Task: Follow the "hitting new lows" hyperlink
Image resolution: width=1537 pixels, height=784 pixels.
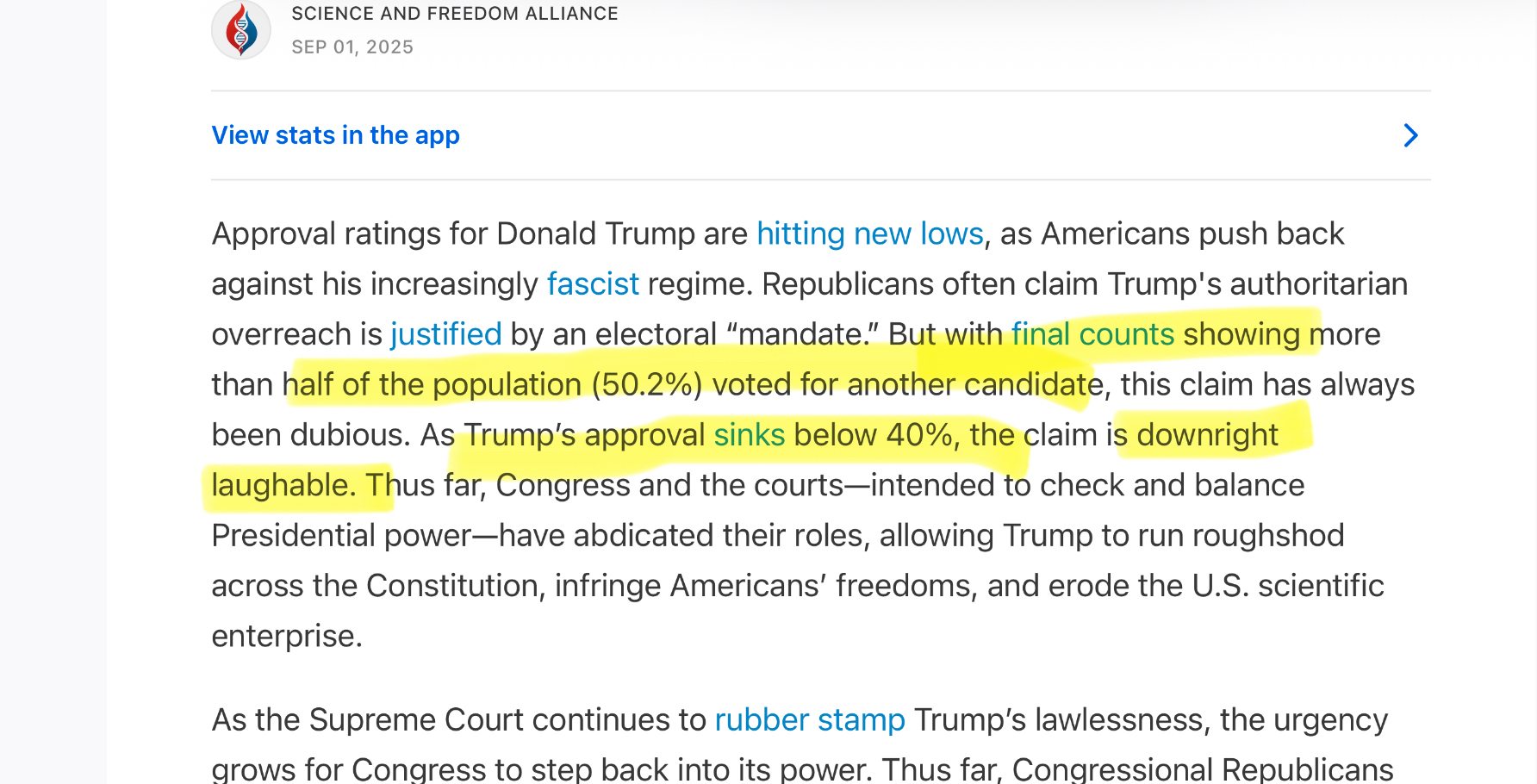Action: (x=870, y=234)
